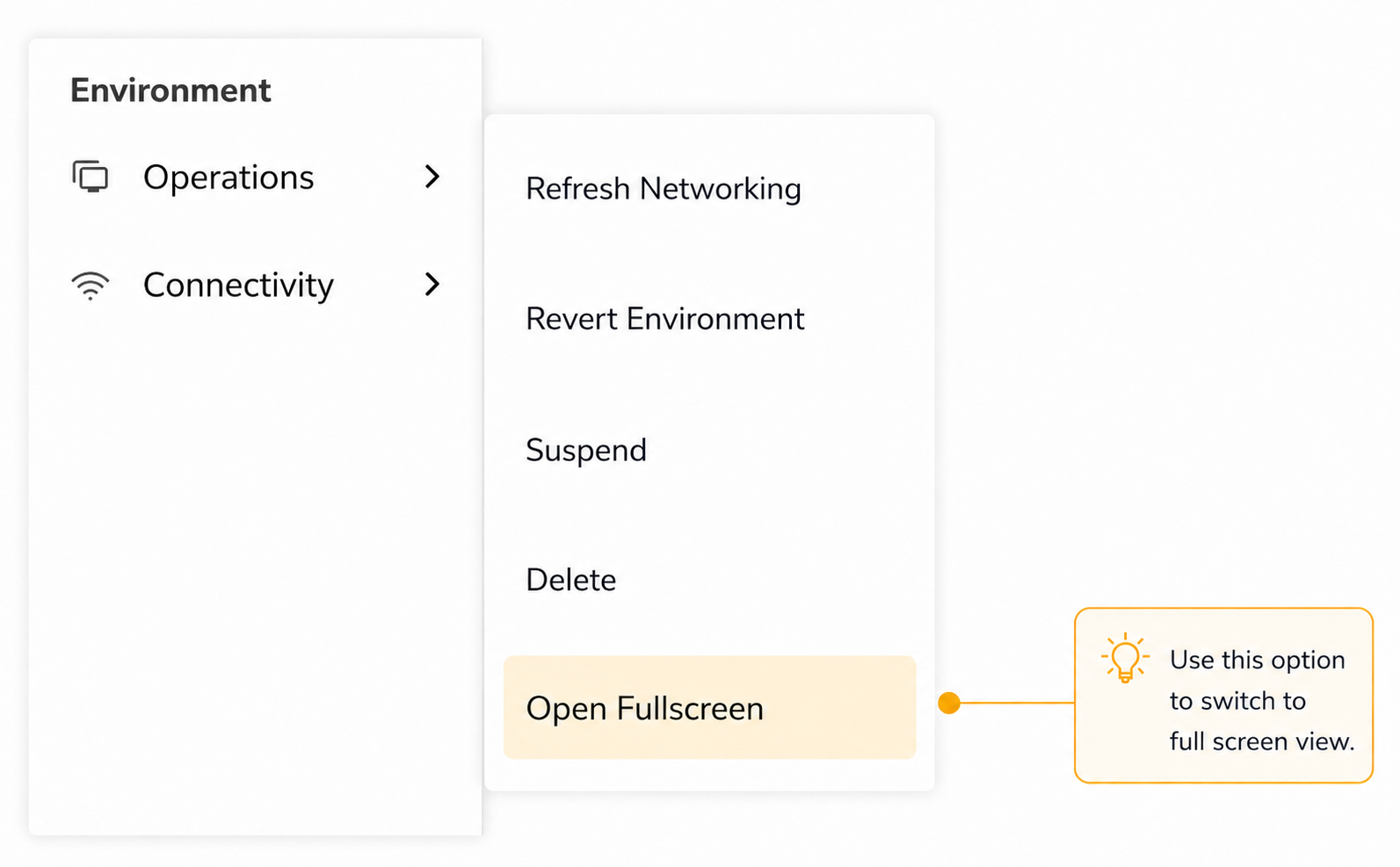This screenshot has height=867, width=1400.
Task: Choose Delete from the submenu
Action: tap(571, 580)
